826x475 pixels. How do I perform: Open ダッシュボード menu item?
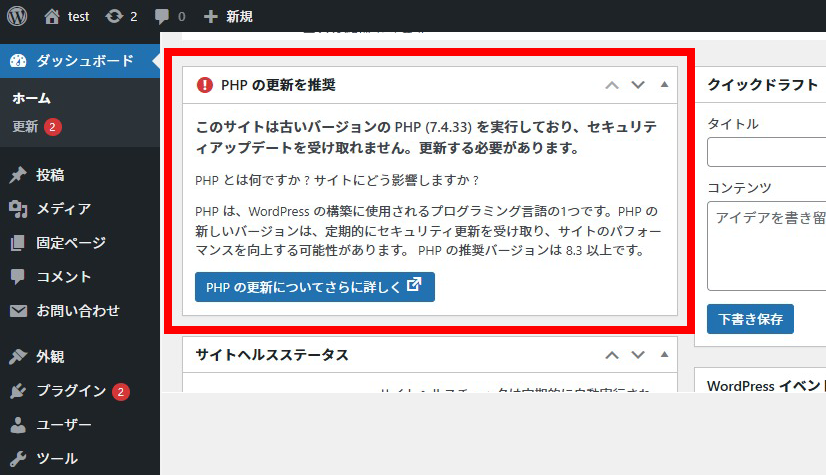click(80, 61)
